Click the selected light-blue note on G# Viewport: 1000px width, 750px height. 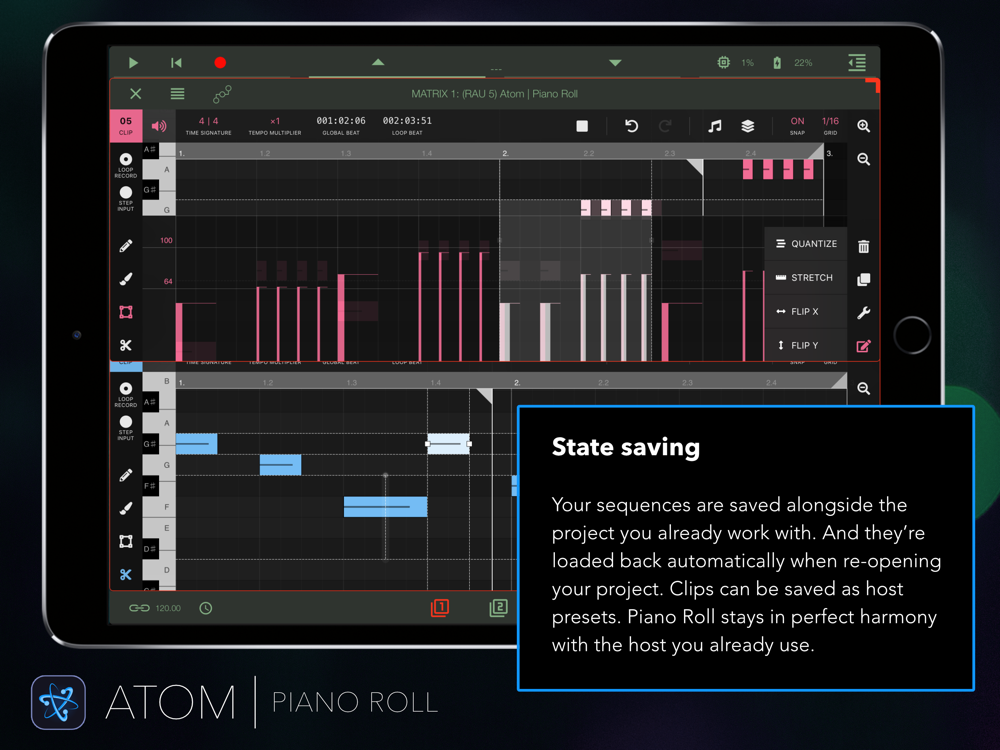(448, 443)
